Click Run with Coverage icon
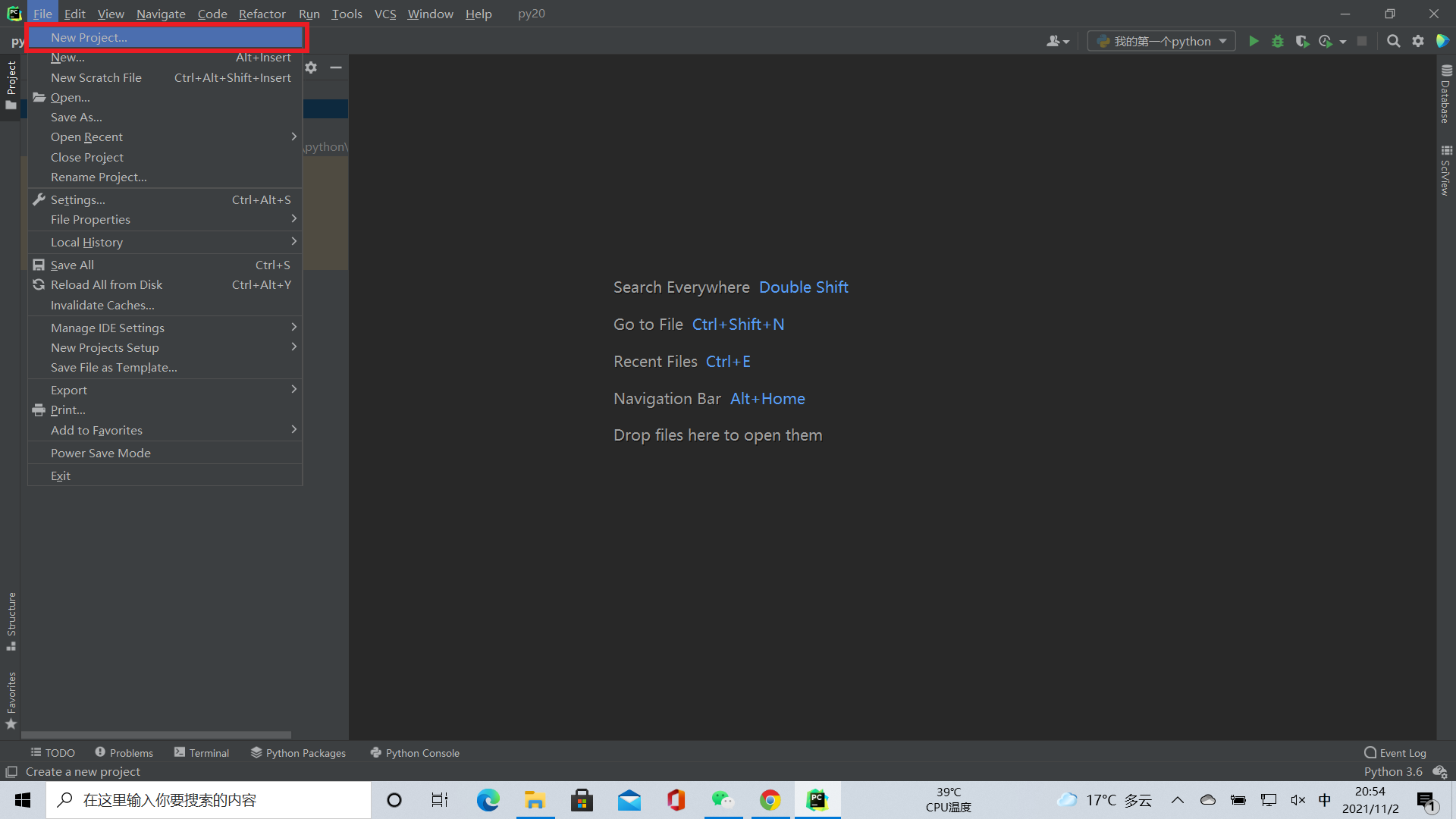1456x819 pixels. click(1302, 42)
